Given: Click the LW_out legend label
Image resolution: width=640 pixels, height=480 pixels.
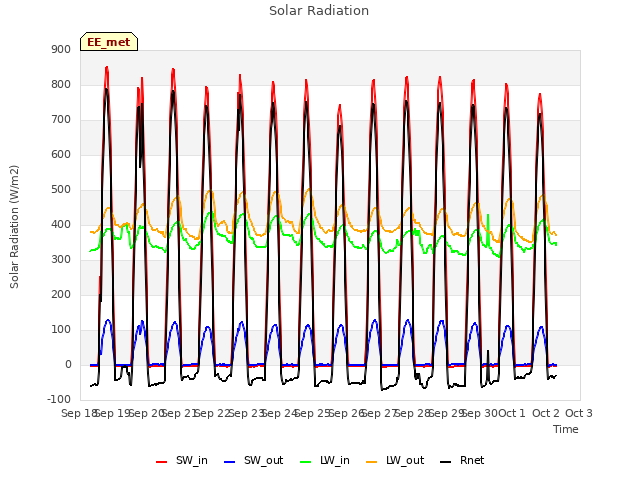Looking at the screenshot, I should pos(405,460).
